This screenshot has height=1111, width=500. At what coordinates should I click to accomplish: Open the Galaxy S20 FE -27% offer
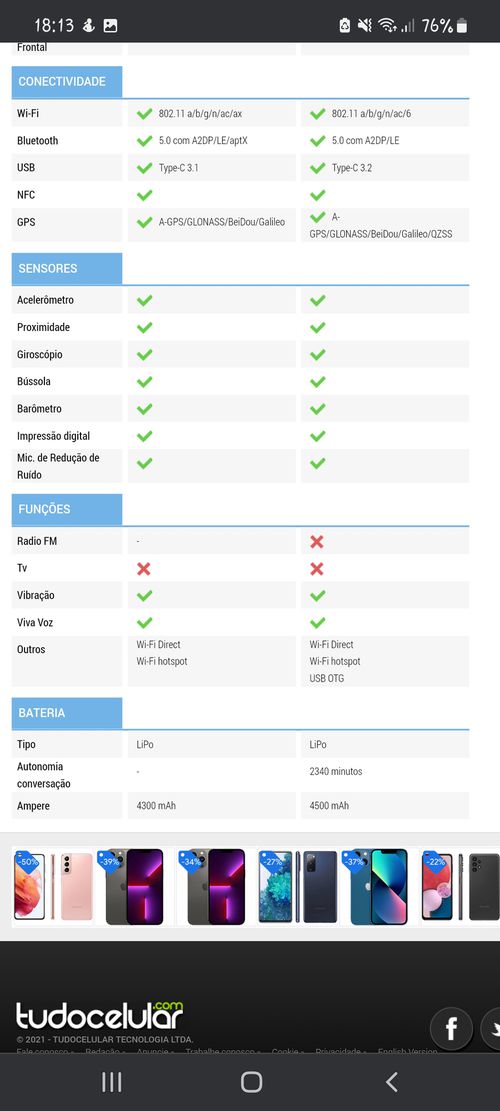pyautogui.click(x=297, y=887)
